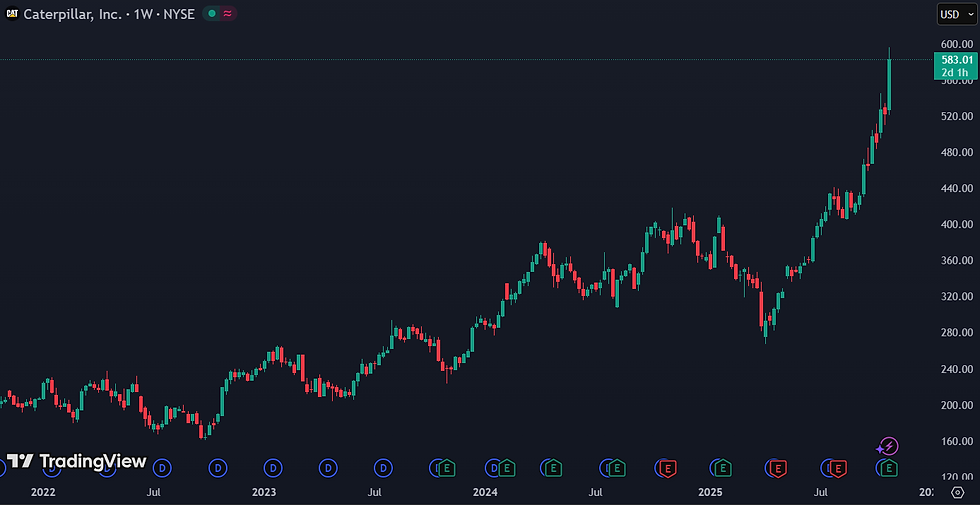Open the USD currency dropdown
980x505 pixels.
click(x=956, y=14)
